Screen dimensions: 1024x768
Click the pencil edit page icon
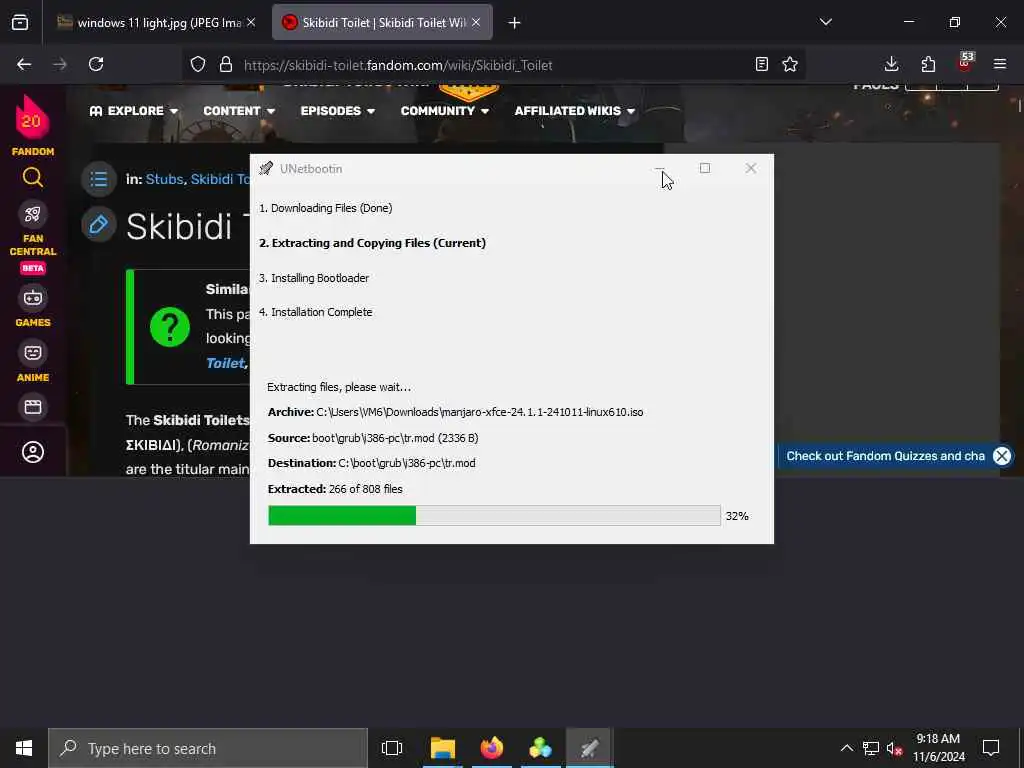click(99, 225)
